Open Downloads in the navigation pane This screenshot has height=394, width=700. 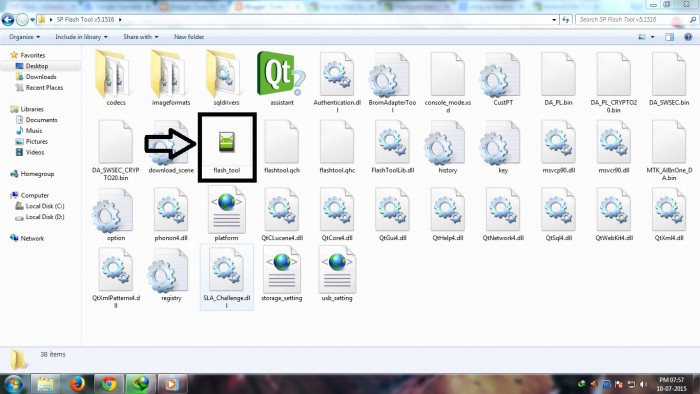(41, 77)
